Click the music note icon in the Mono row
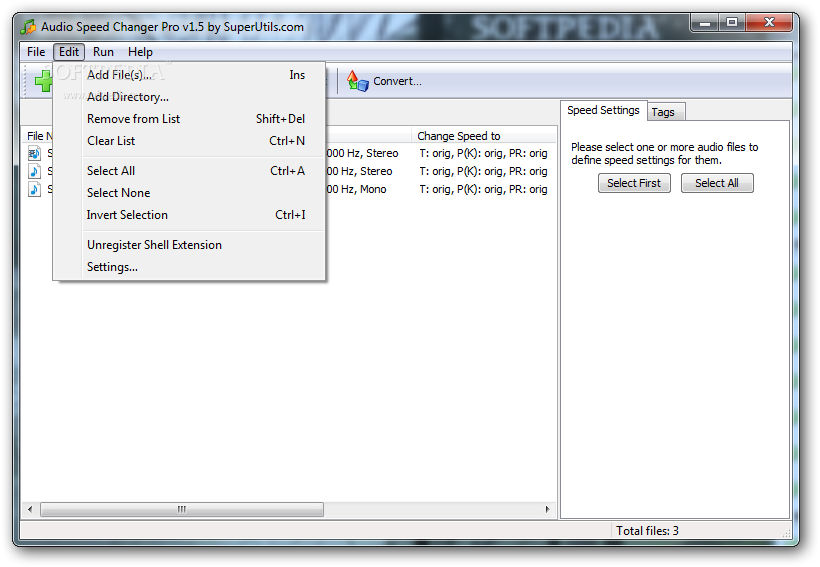Screen dimensions: 820x567 35,189
